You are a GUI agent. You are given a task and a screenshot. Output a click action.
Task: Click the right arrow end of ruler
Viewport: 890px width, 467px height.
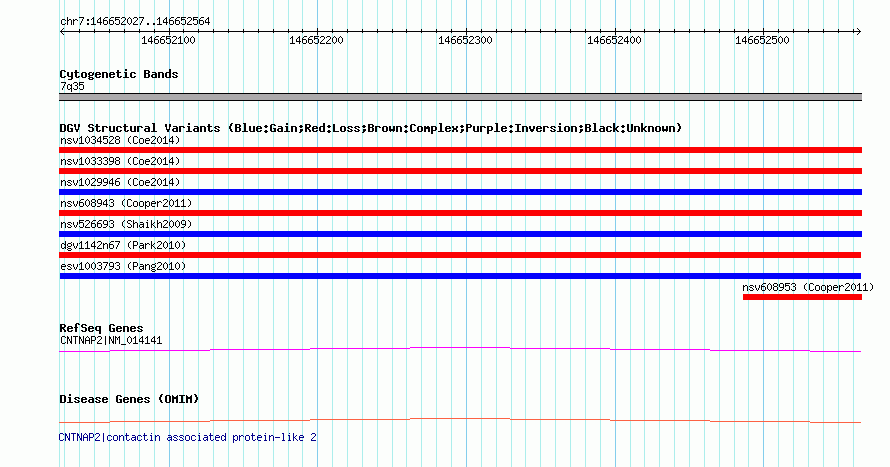pyautogui.click(x=858, y=32)
